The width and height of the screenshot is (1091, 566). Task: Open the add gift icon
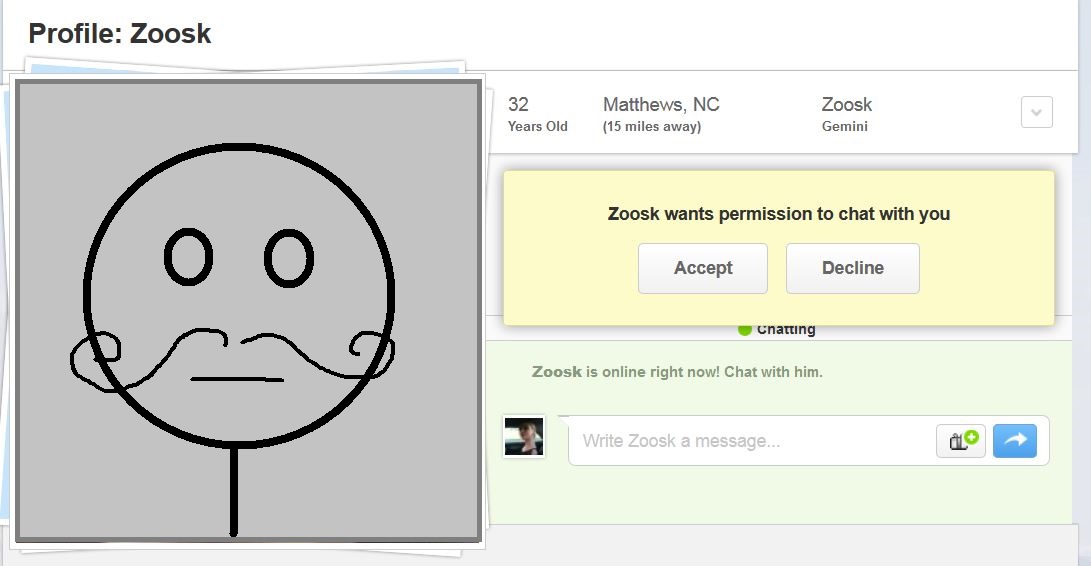[x=961, y=440]
